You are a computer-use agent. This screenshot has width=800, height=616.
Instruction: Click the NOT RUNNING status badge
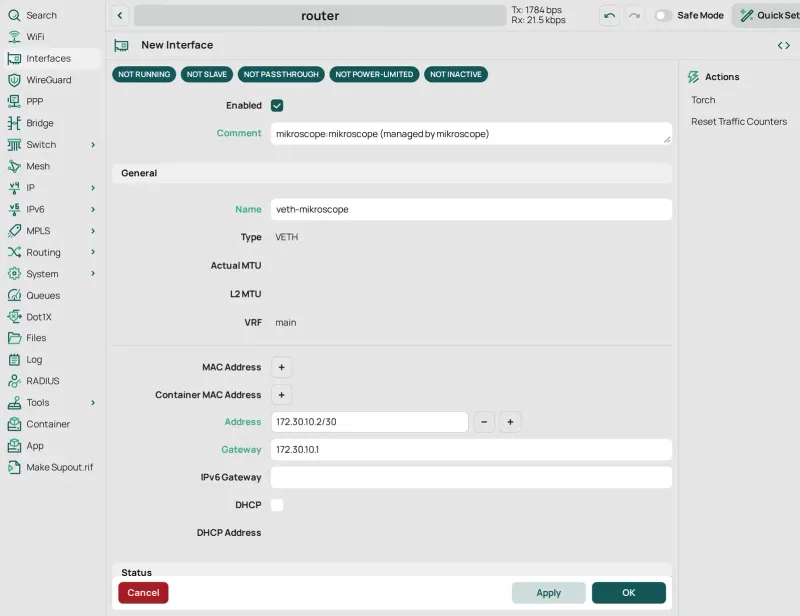click(144, 75)
